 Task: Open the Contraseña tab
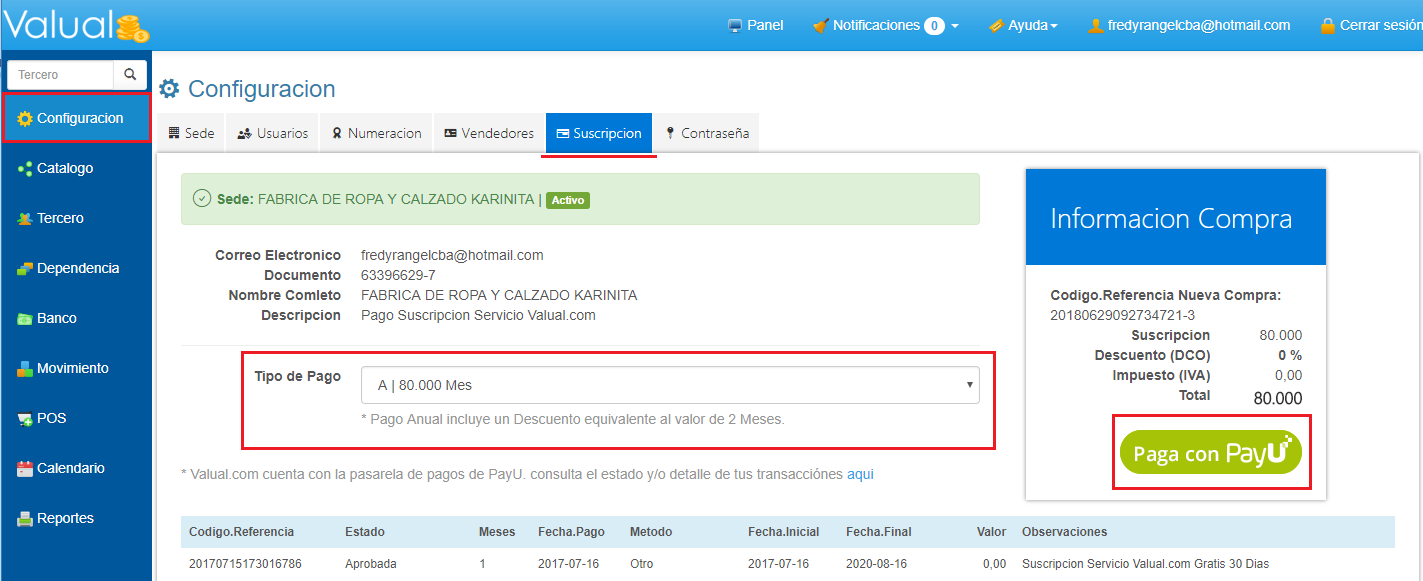coord(706,133)
